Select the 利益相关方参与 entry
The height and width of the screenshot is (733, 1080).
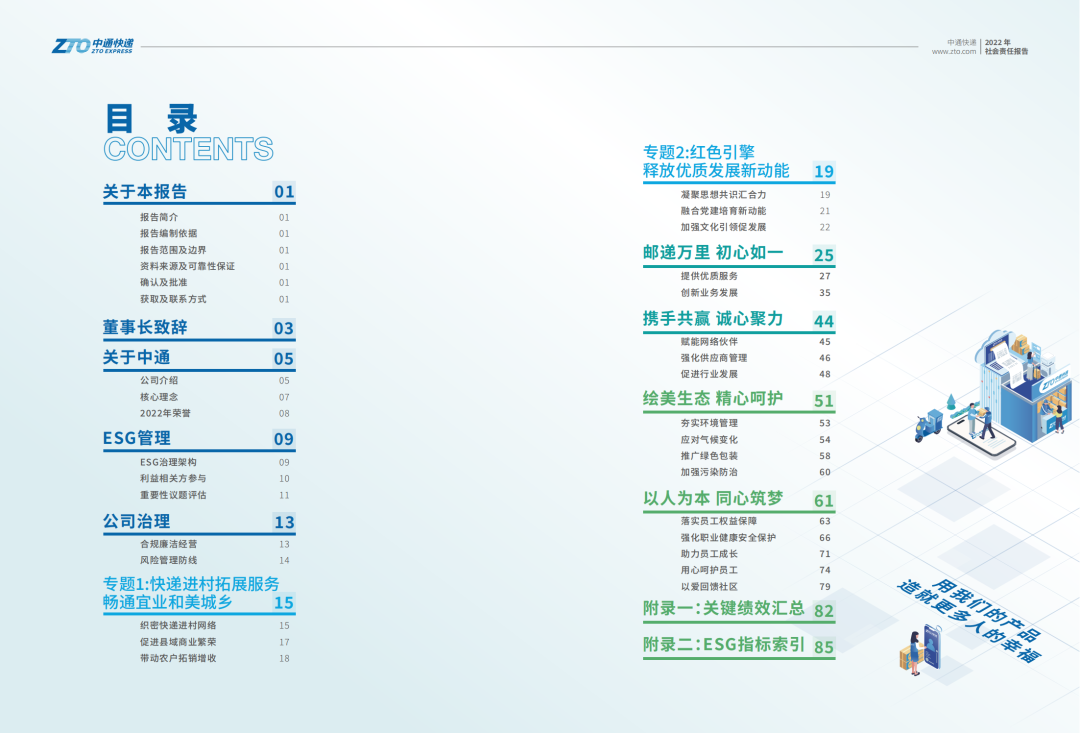point(174,478)
